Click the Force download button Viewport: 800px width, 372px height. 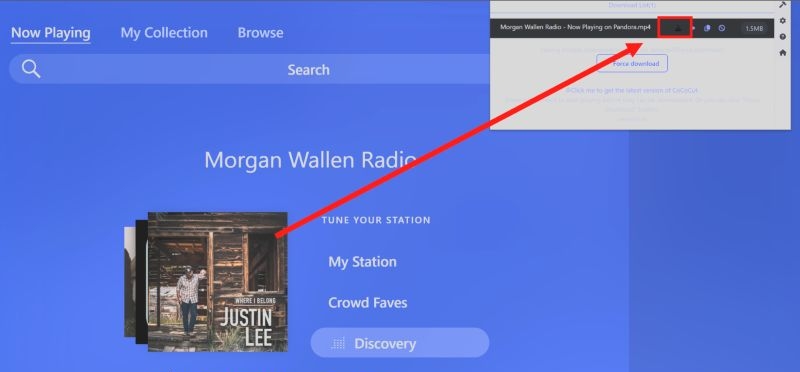(632, 64)
